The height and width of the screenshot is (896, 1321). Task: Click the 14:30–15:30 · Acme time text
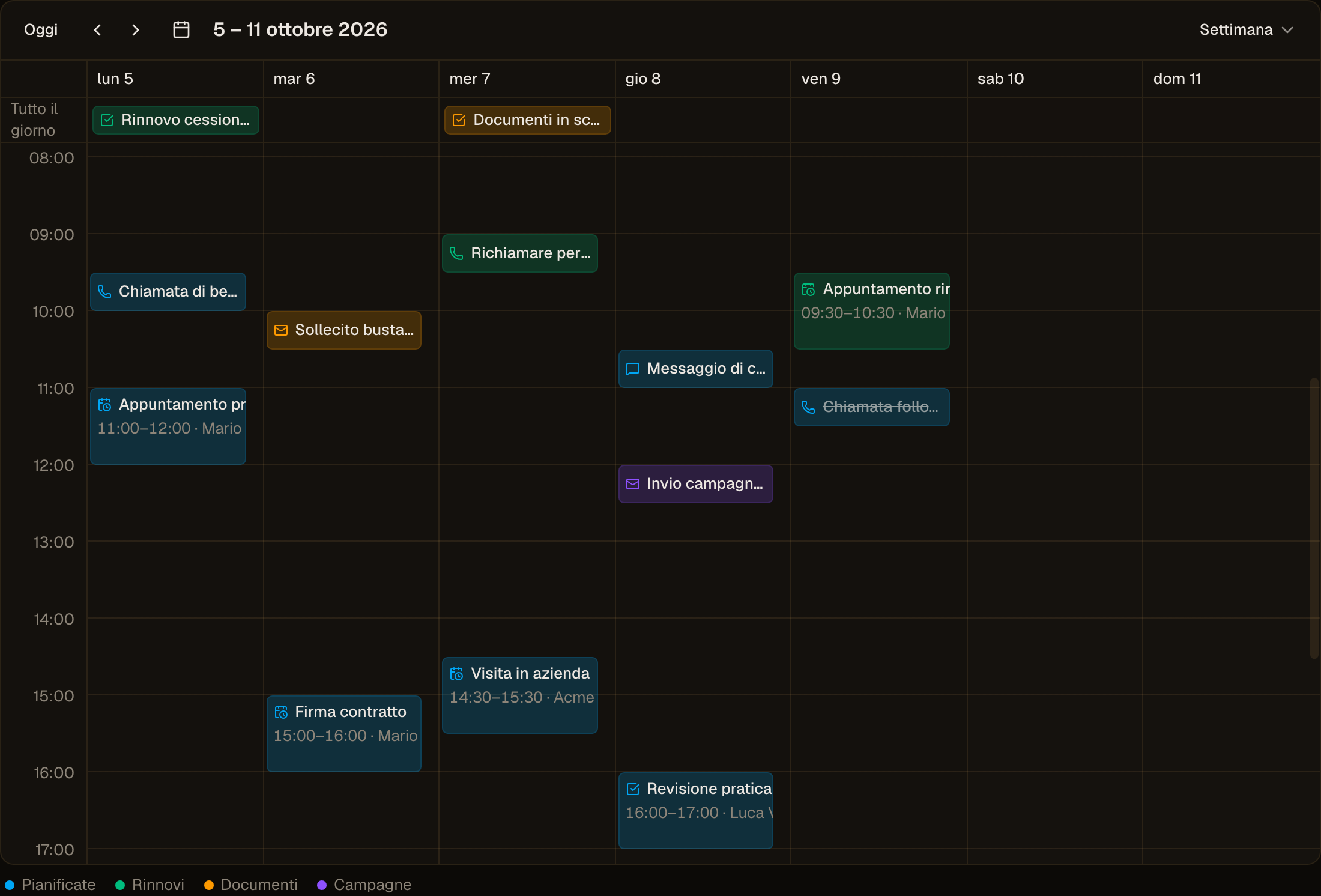click(x=521, y=697)
